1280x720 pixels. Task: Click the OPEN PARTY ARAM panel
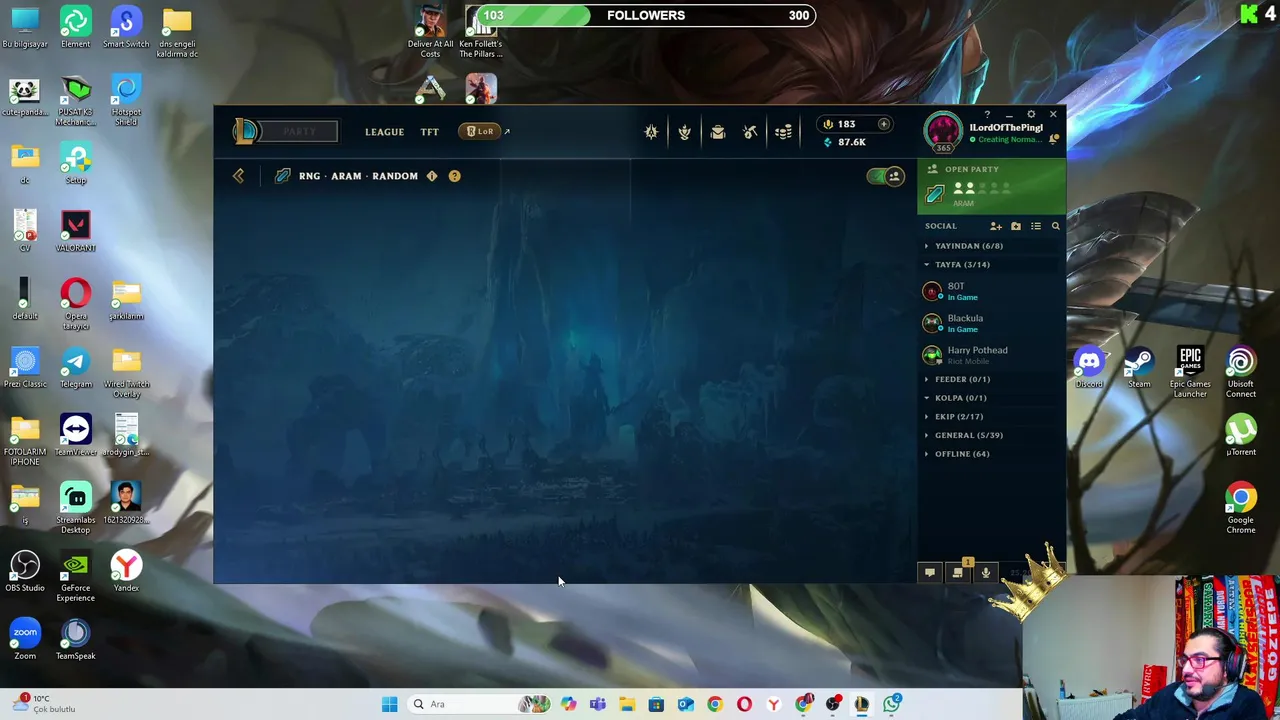991,186
